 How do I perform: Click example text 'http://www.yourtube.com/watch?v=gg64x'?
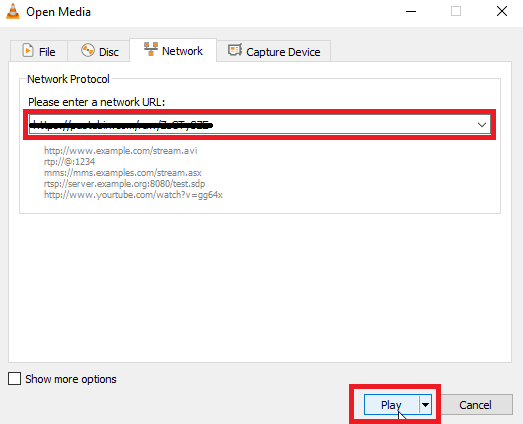tap(133, 195)
